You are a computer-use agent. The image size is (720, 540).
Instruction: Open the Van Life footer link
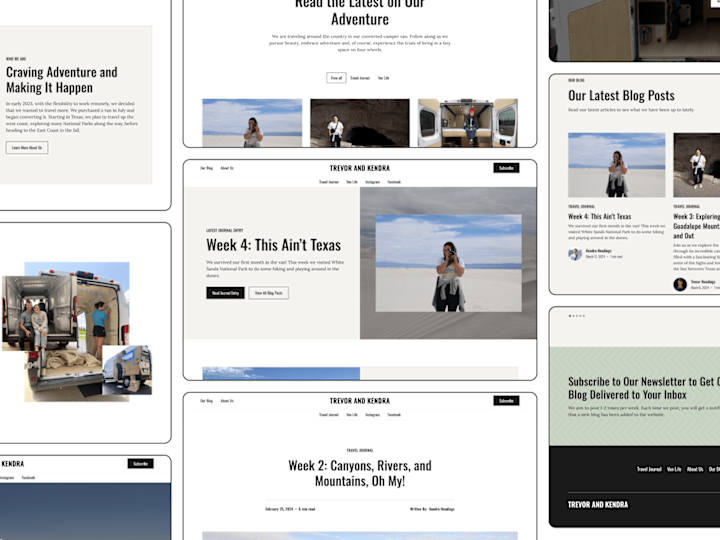[674, 469]
